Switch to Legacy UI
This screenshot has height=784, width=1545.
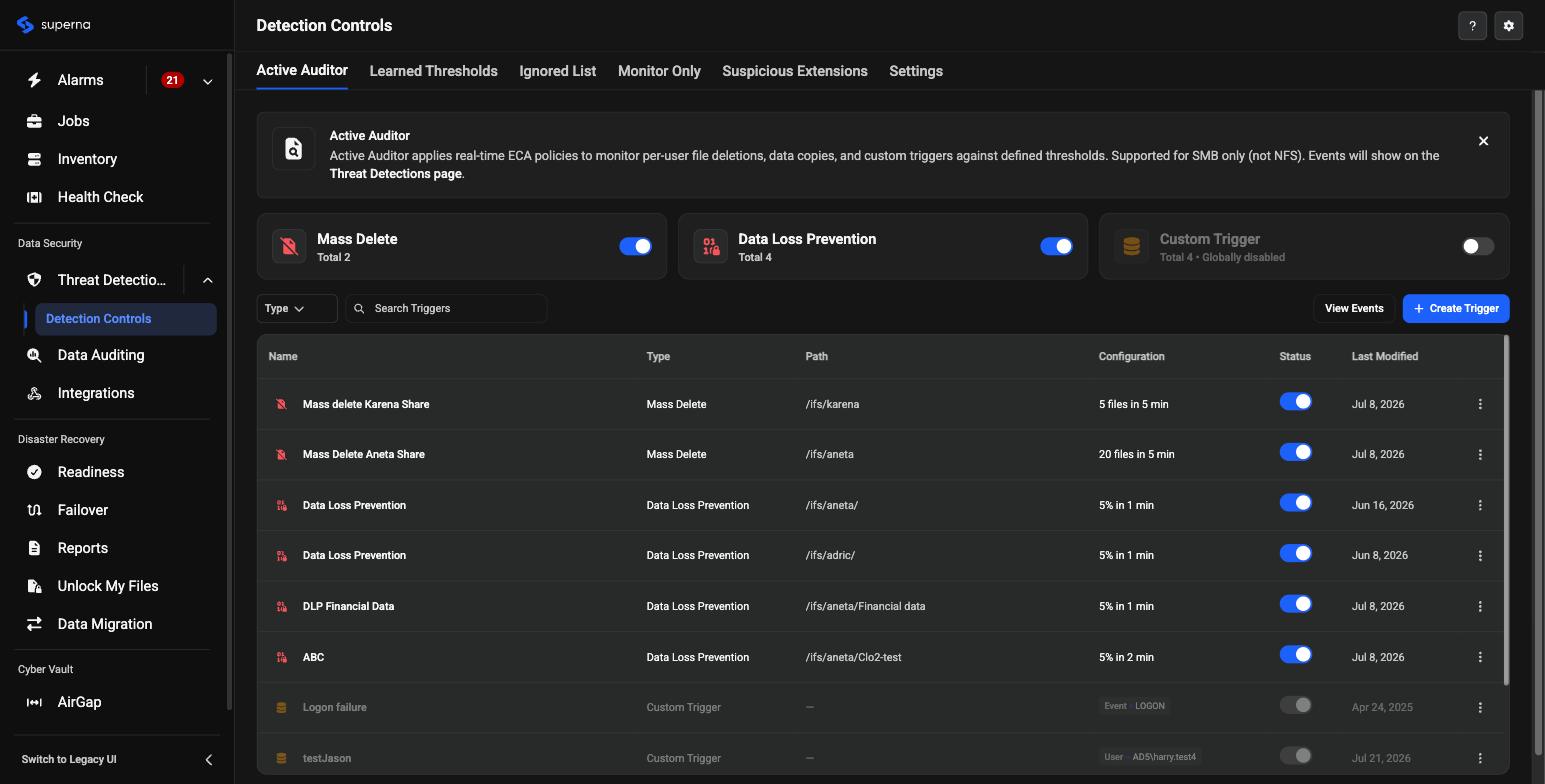69,759
